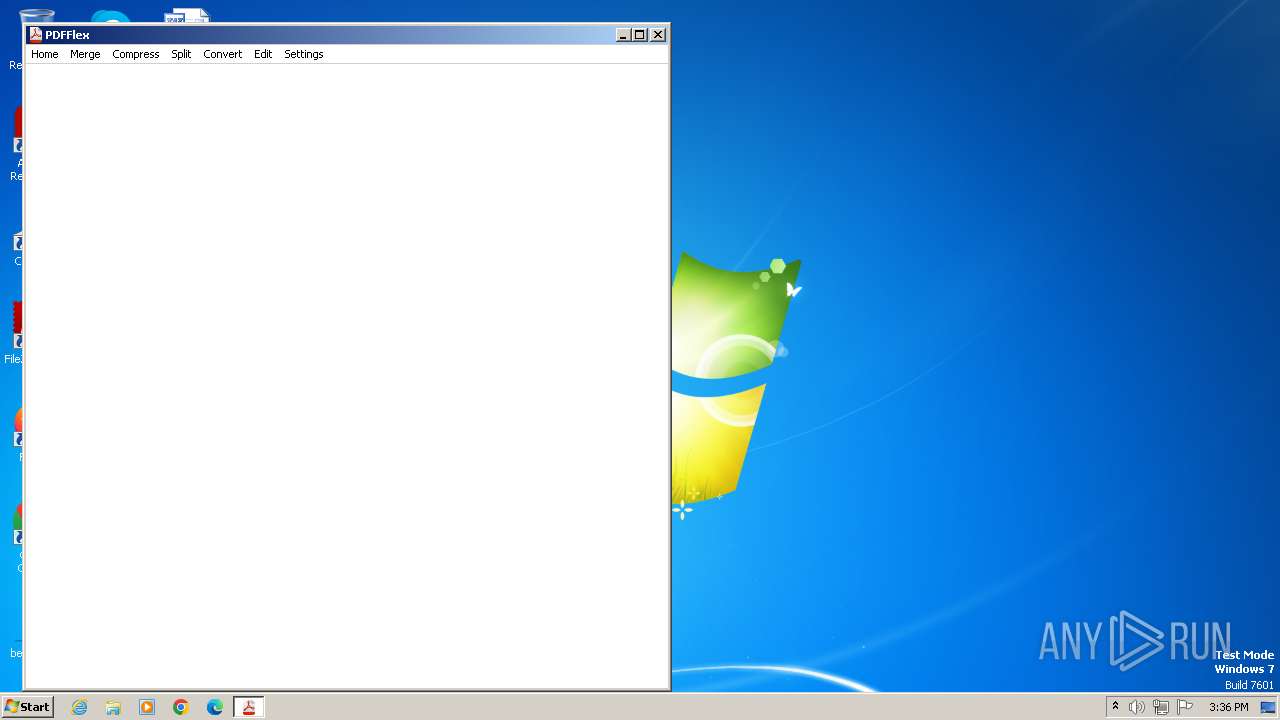Click the 3:36 PM clock

tap(1228, 707)
